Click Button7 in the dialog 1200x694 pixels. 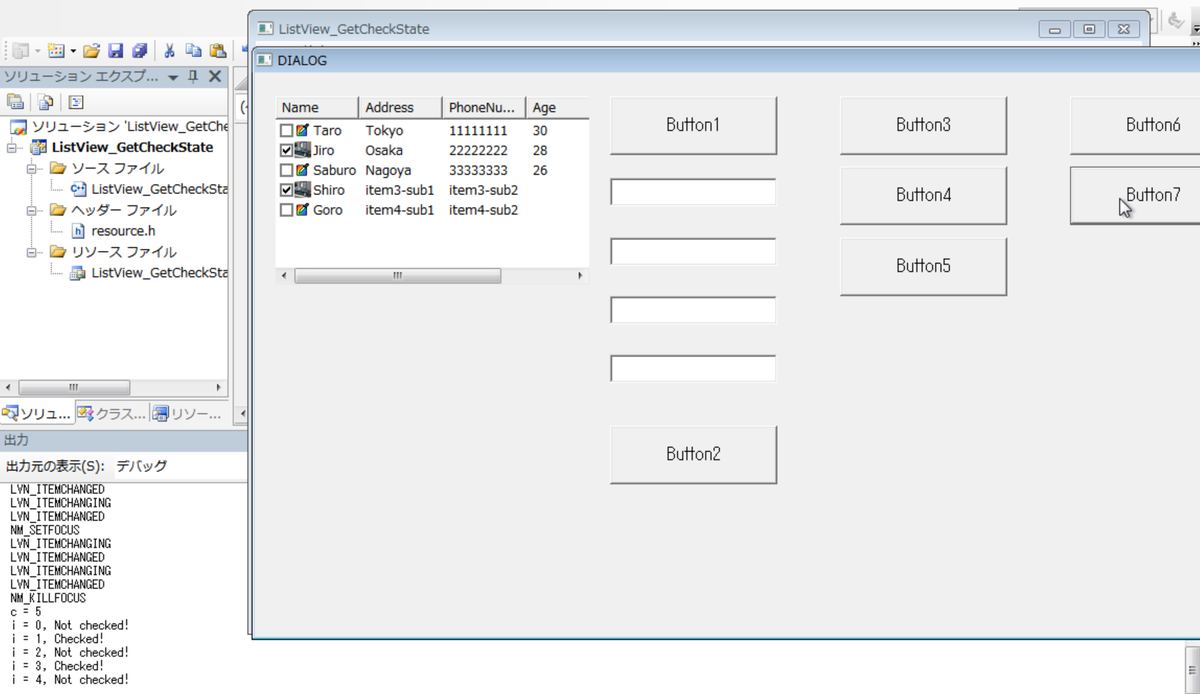point(1135,195)
